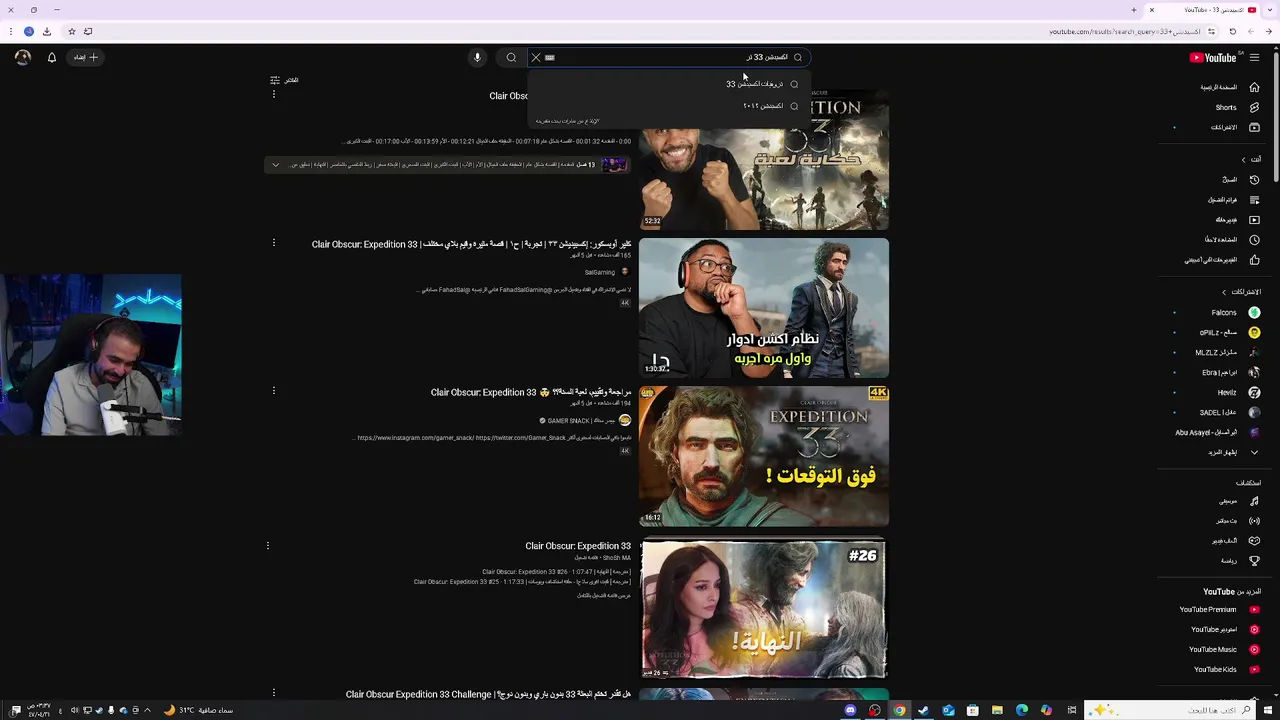Screen dimensions: 1280x720
Task: Open the YouTube hamburger guide menu
Action: tap(1254, 57)
